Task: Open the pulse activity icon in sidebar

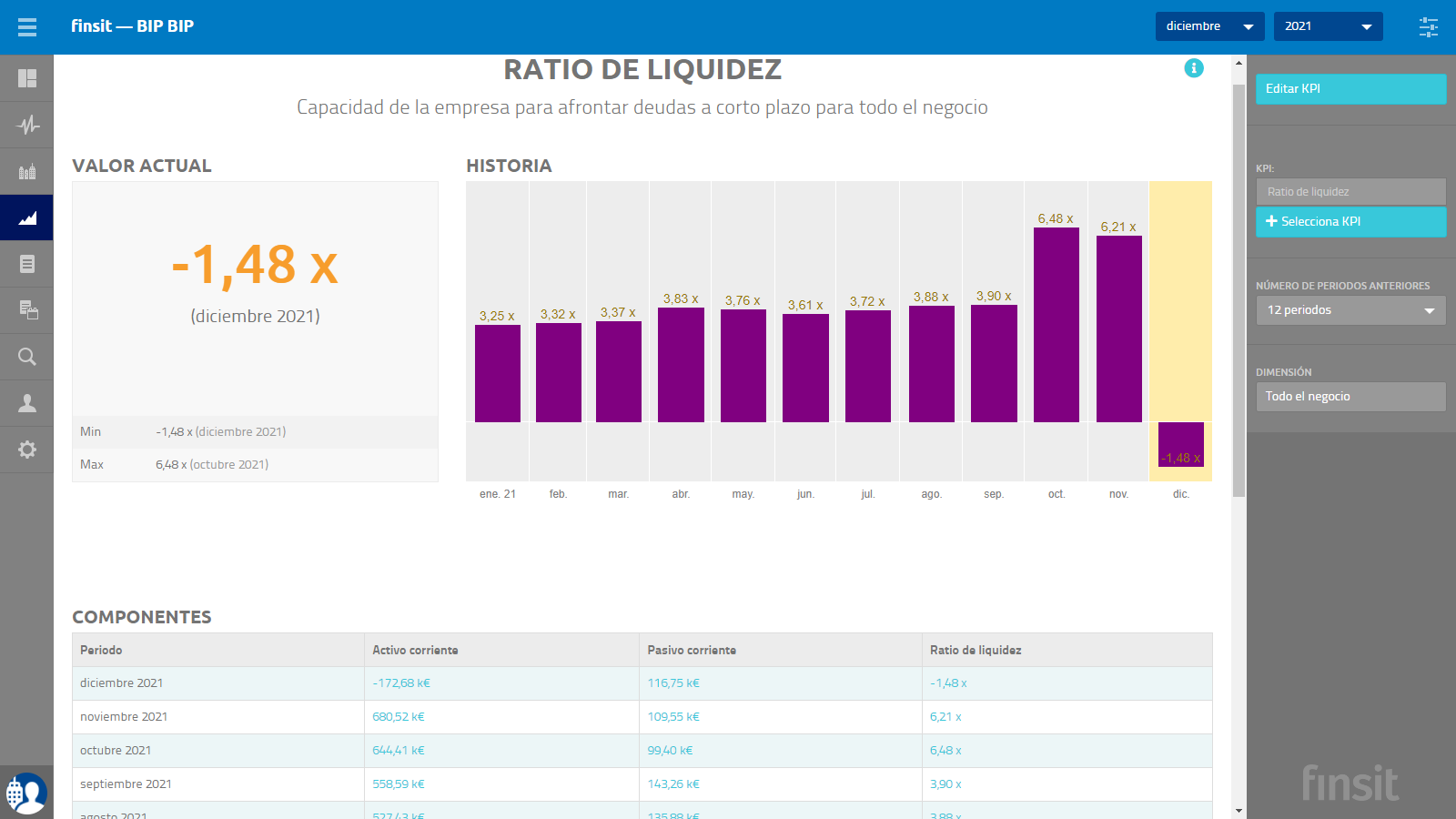Action: (x=27, y=125)
